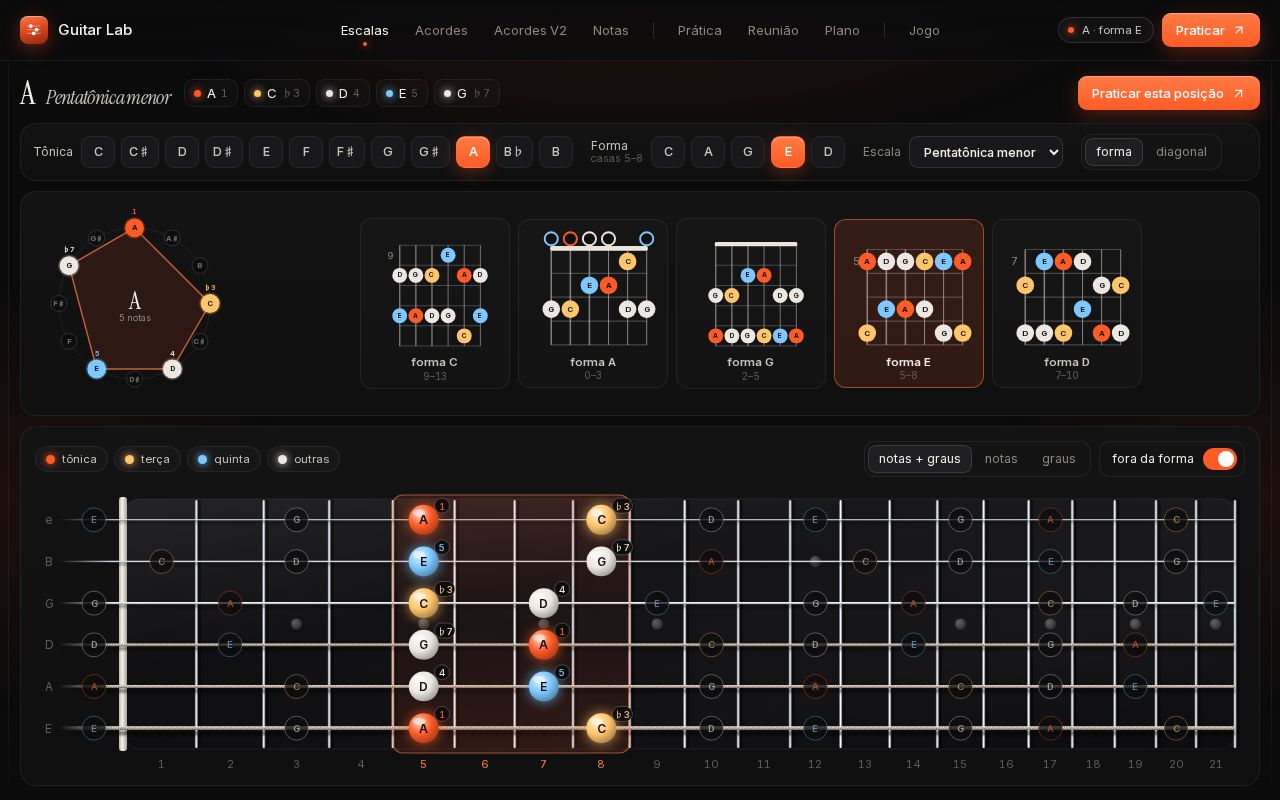
Task: Go to the Notas tab
Action: 611,30
